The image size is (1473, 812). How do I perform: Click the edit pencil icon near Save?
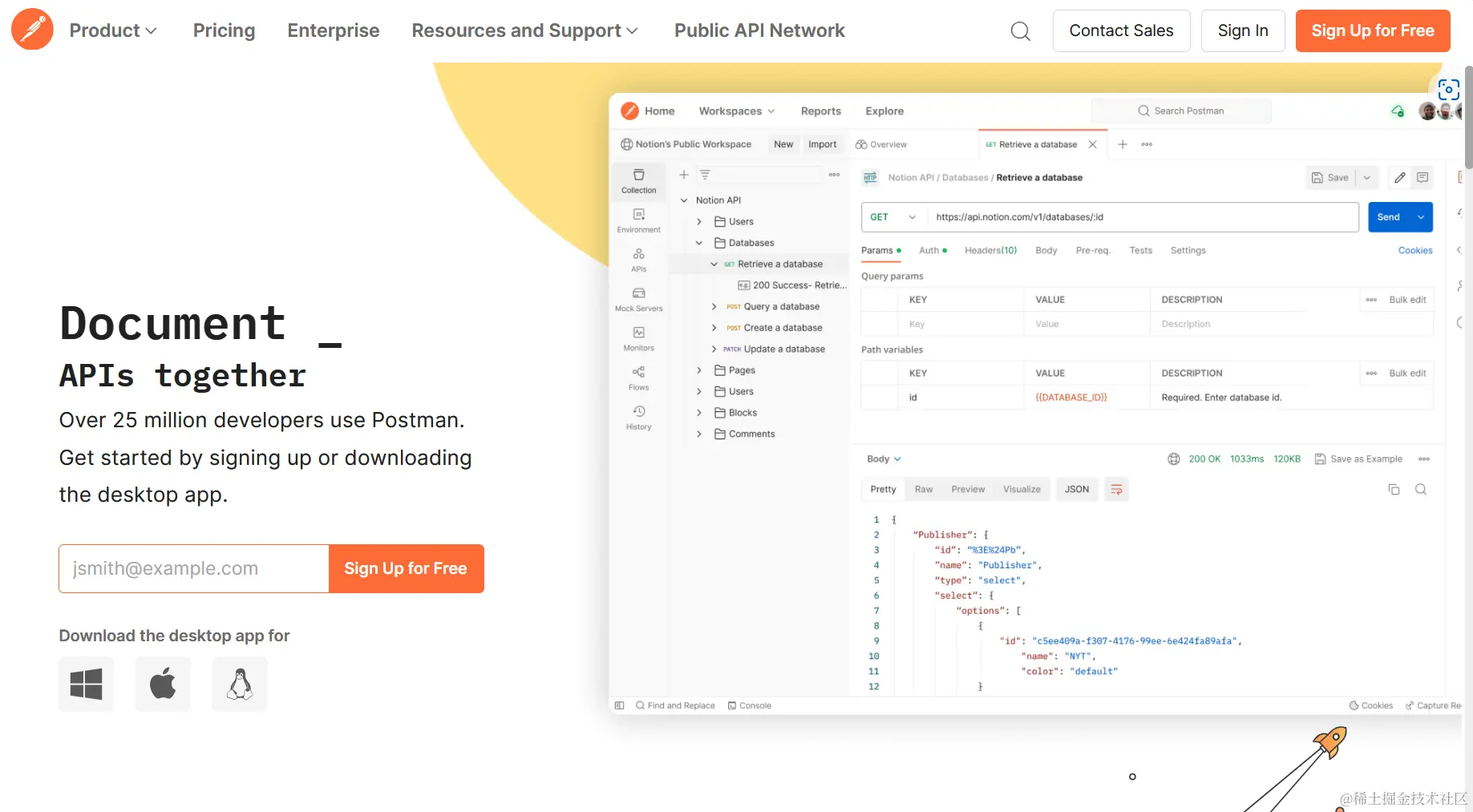(x=1399, y=177)
